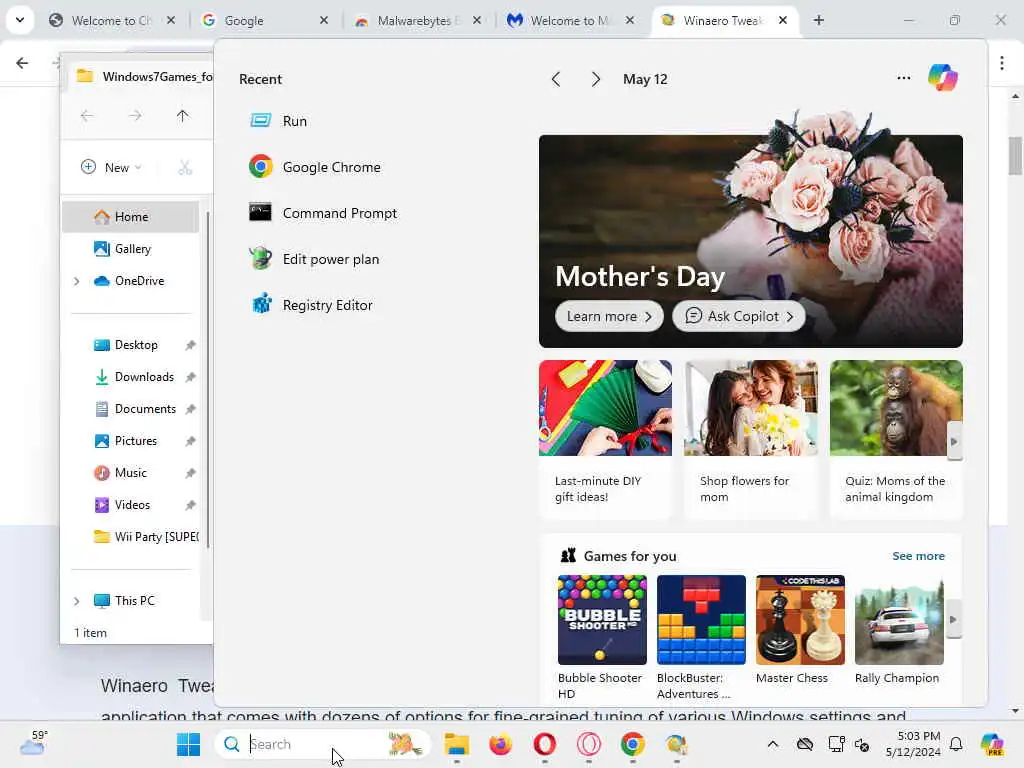Open BlockBuster Adventures game
Screen dimensions: 1024x768
tap(701, 637)
